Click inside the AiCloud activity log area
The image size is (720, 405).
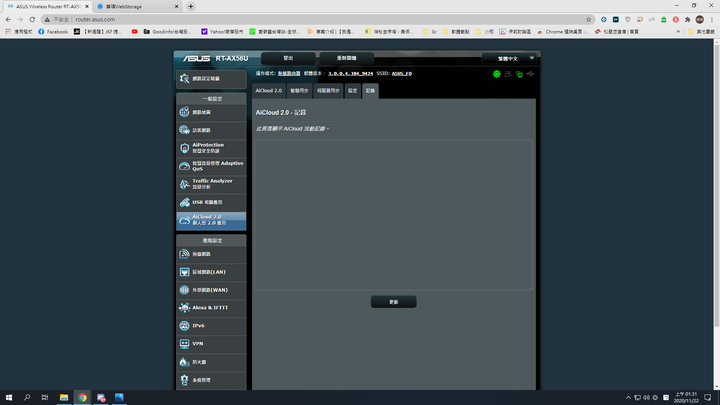click(394, 215)
